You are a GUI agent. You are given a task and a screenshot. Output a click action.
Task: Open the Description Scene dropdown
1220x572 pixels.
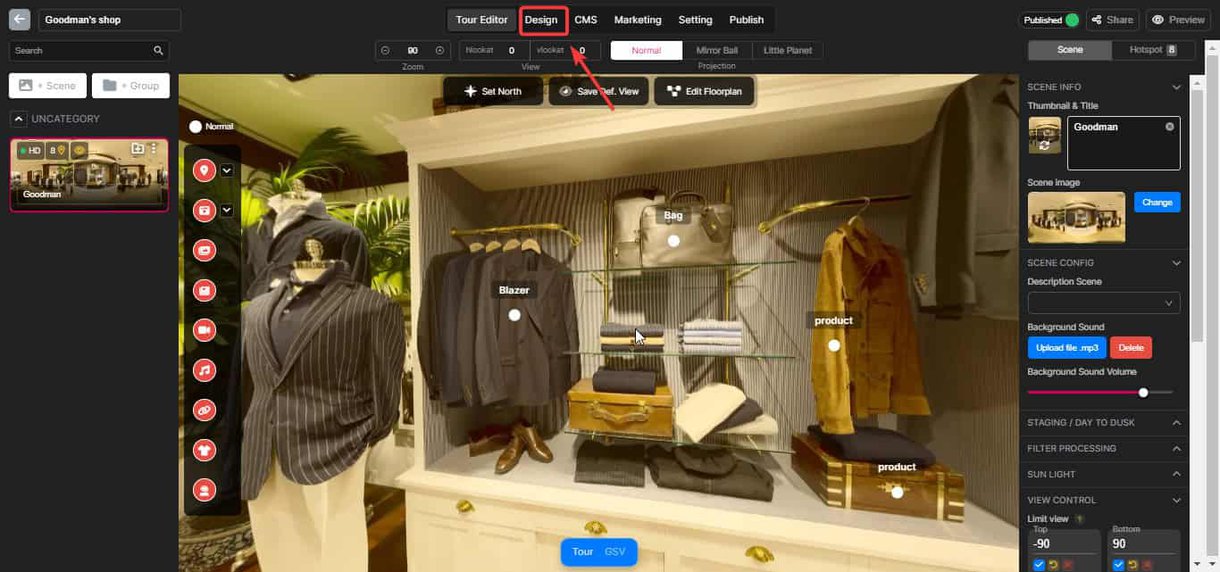[x=1103, y=302]
